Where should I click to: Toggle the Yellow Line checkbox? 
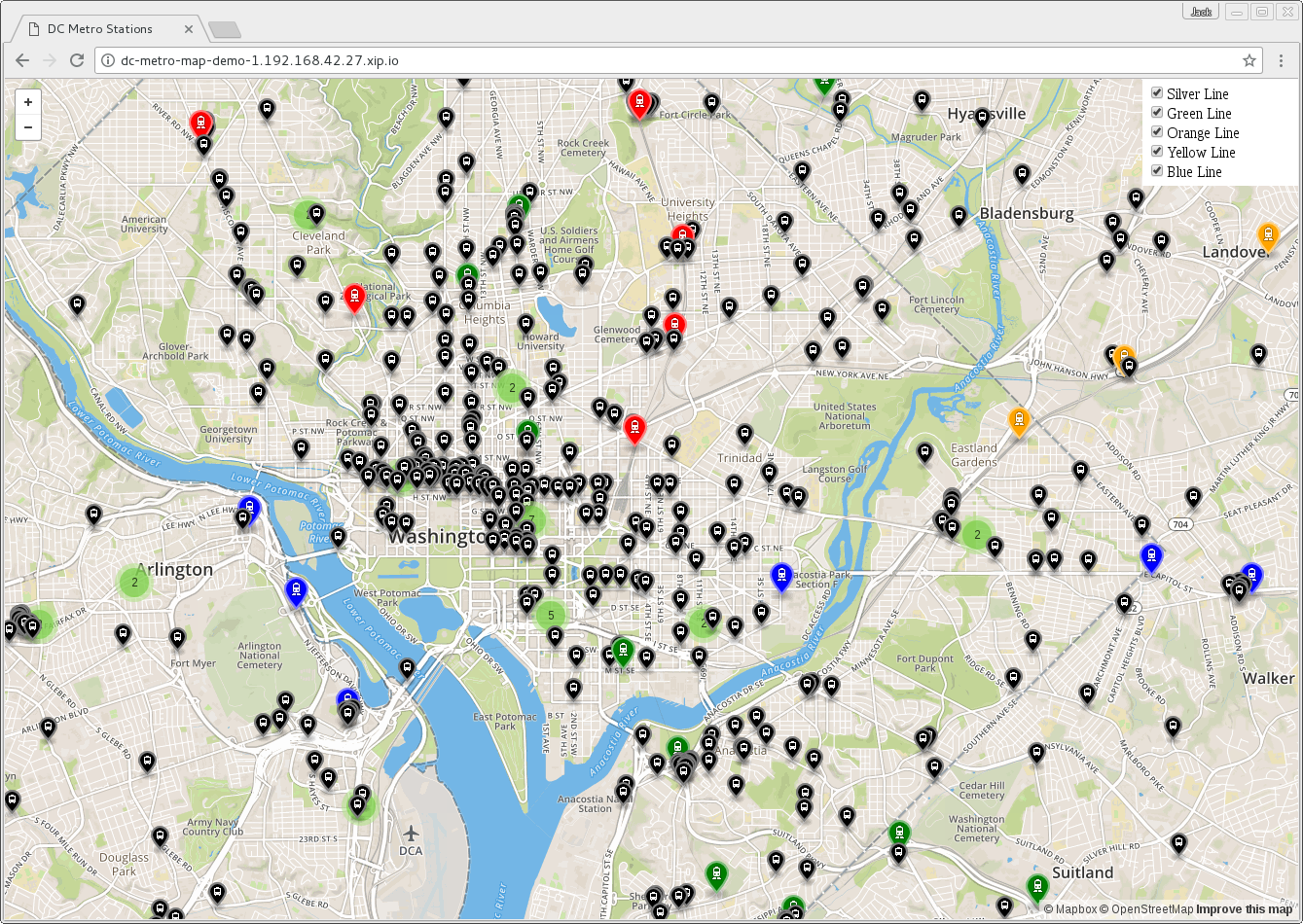[1157, 152]
